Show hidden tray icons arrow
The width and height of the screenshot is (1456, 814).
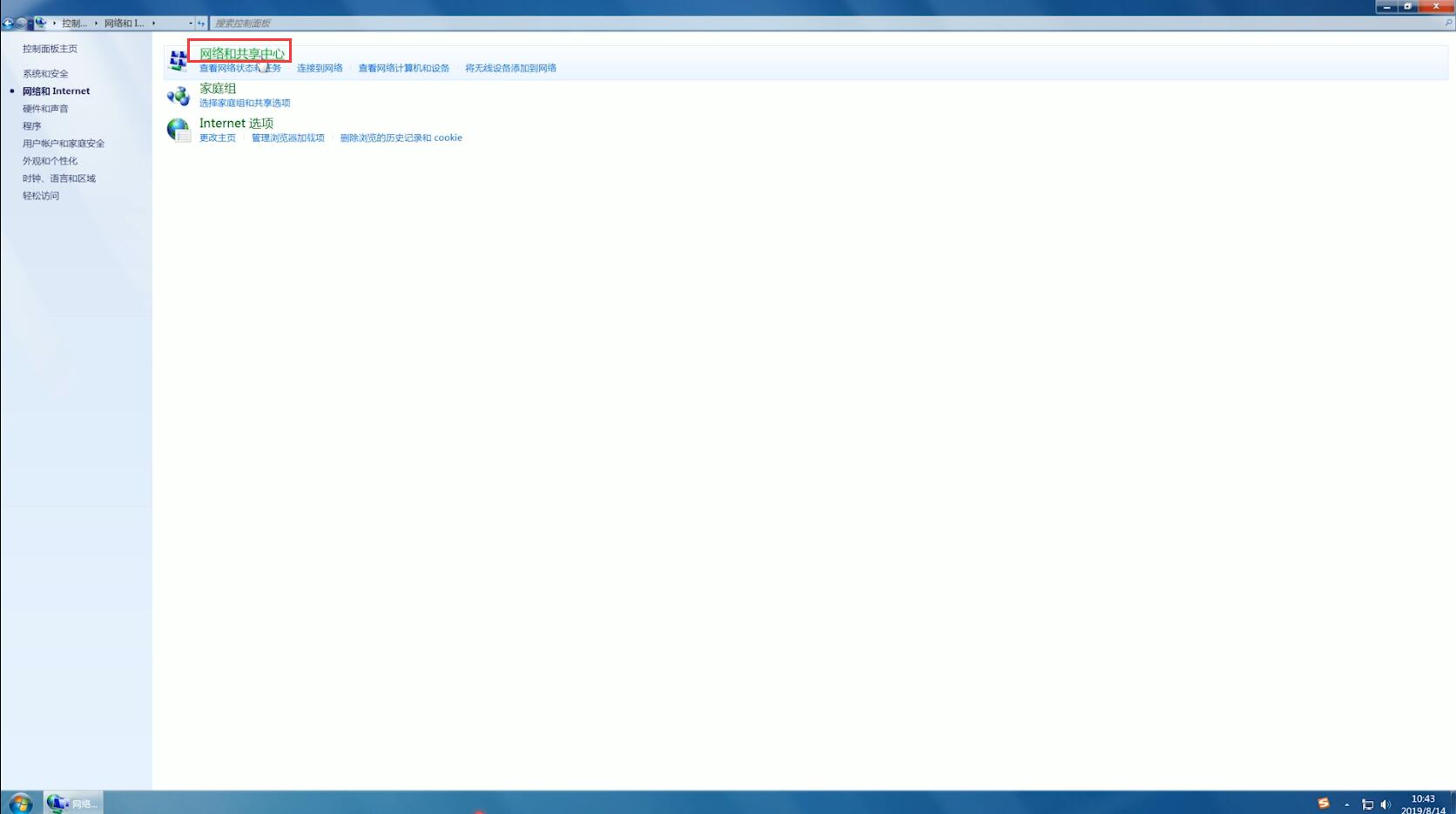click(x=1346, y=804)
